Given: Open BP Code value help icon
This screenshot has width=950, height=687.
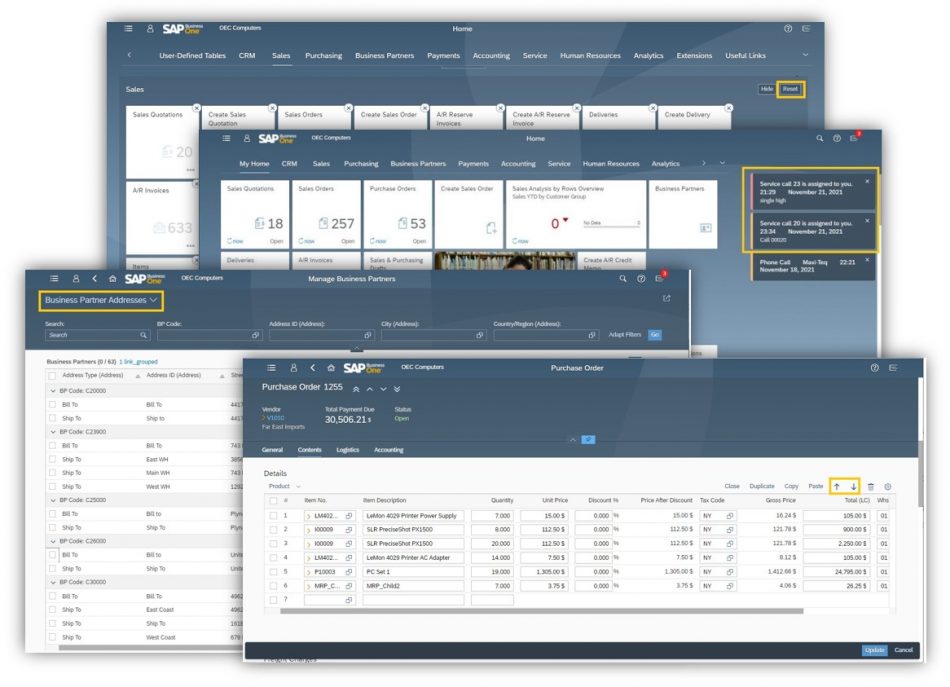Looking at the screenshot, I should (x=255, y=335).
